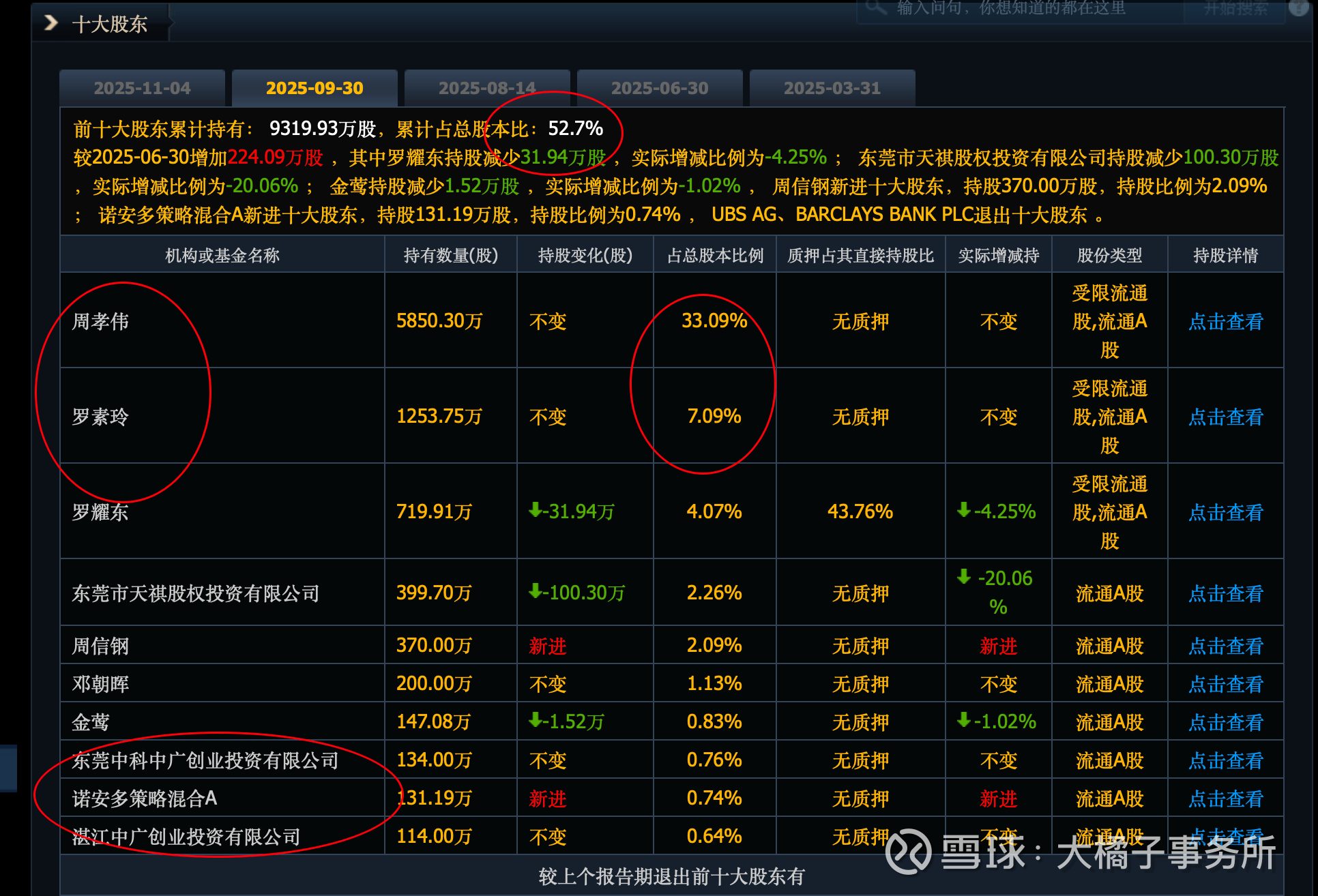Click the active 2025-09-30 tab

(314, 88)
